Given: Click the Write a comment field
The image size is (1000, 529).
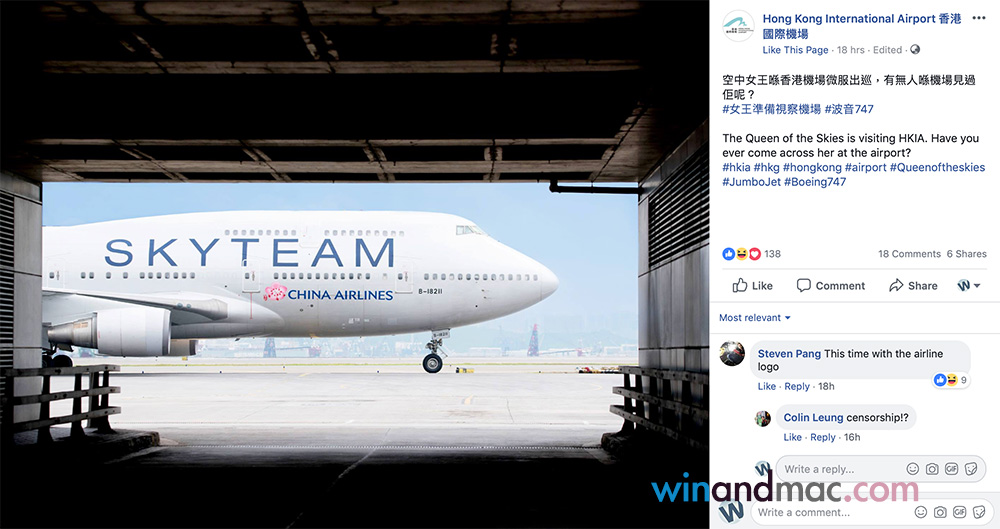Looking at the screenshot, I should pos(829,512).
